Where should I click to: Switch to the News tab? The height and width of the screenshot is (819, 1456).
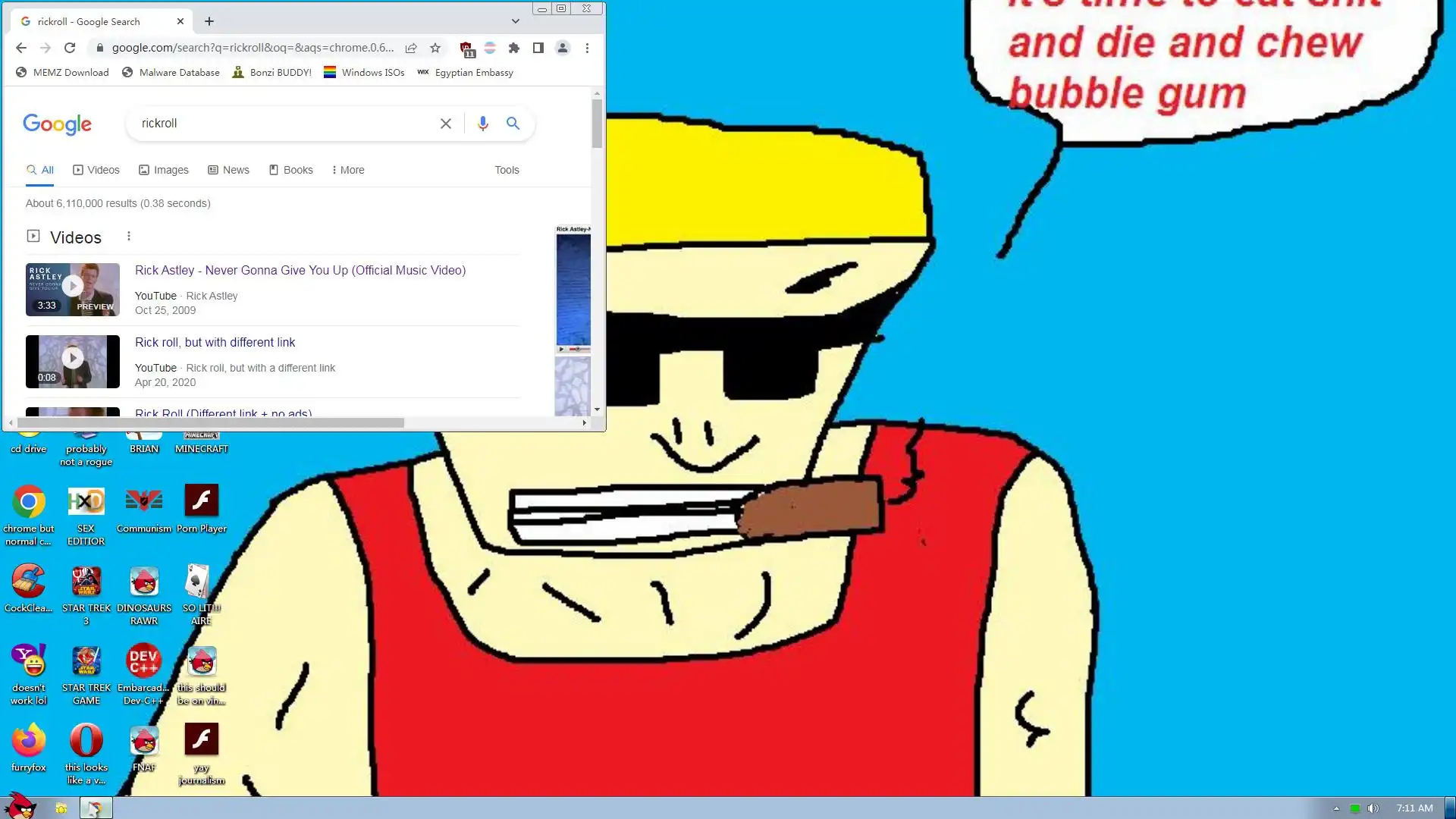pos(229,170)
